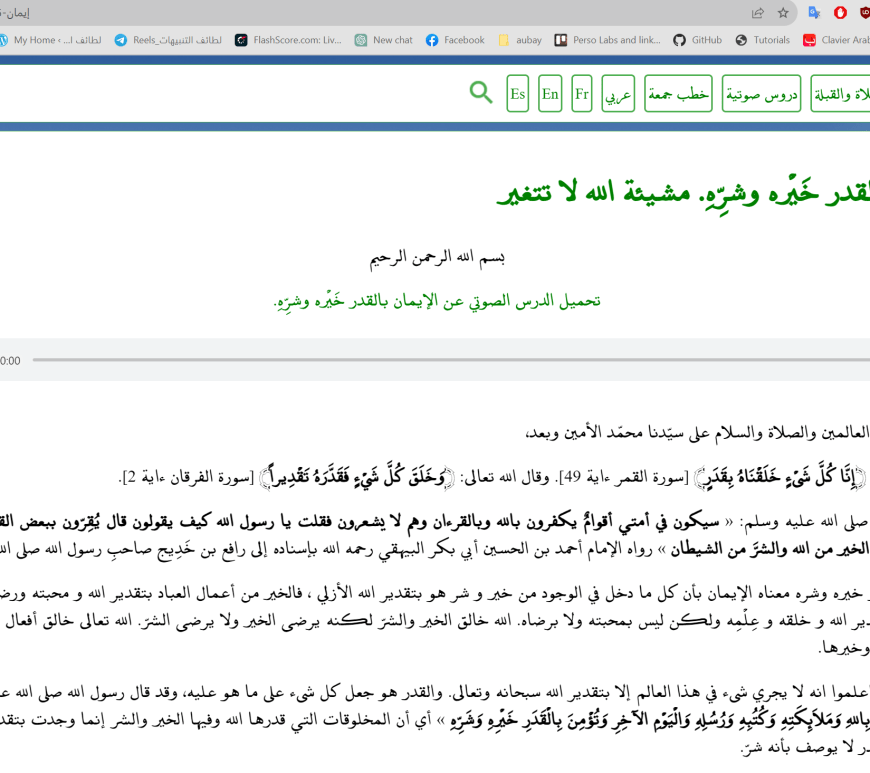Click the audio player progress bar
The width and height of the screenshot is (870, 773).
(x=450, y=360)
